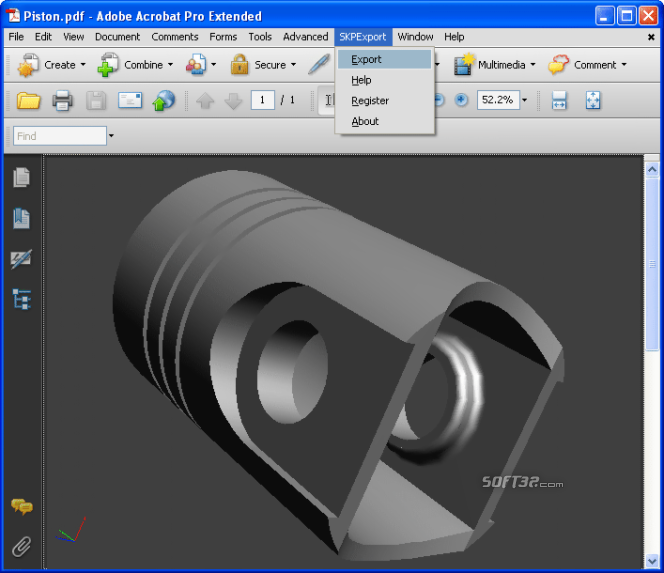Open the File menu
664x573 pixels.
pos(16,37)
